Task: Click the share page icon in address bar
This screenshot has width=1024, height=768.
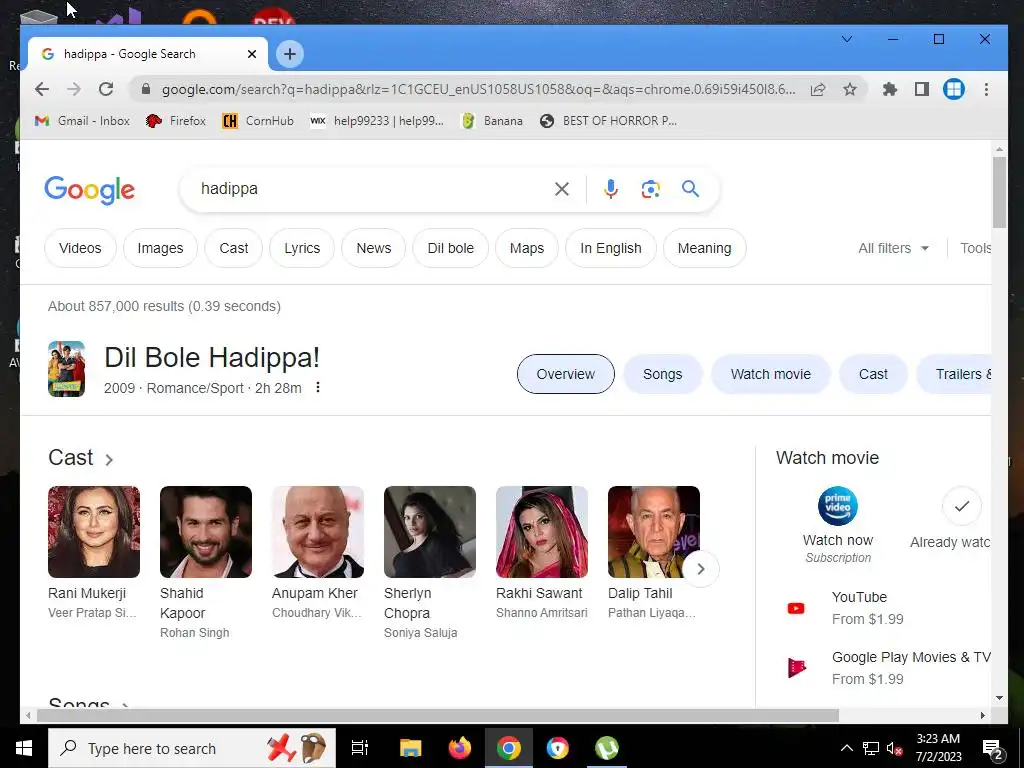Action: pos(818,89)
